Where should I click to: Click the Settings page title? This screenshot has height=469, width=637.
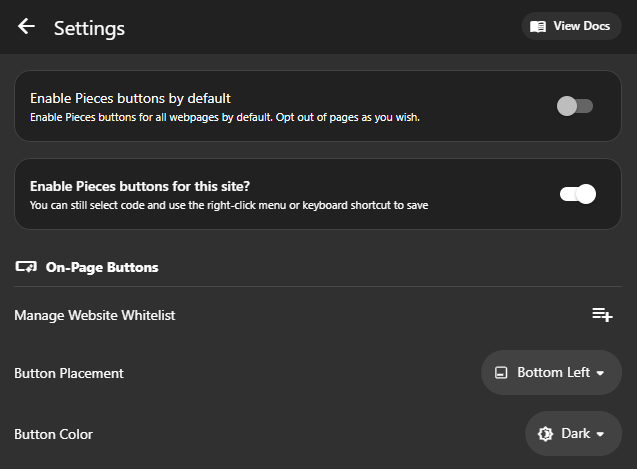(x=89, y=28)
